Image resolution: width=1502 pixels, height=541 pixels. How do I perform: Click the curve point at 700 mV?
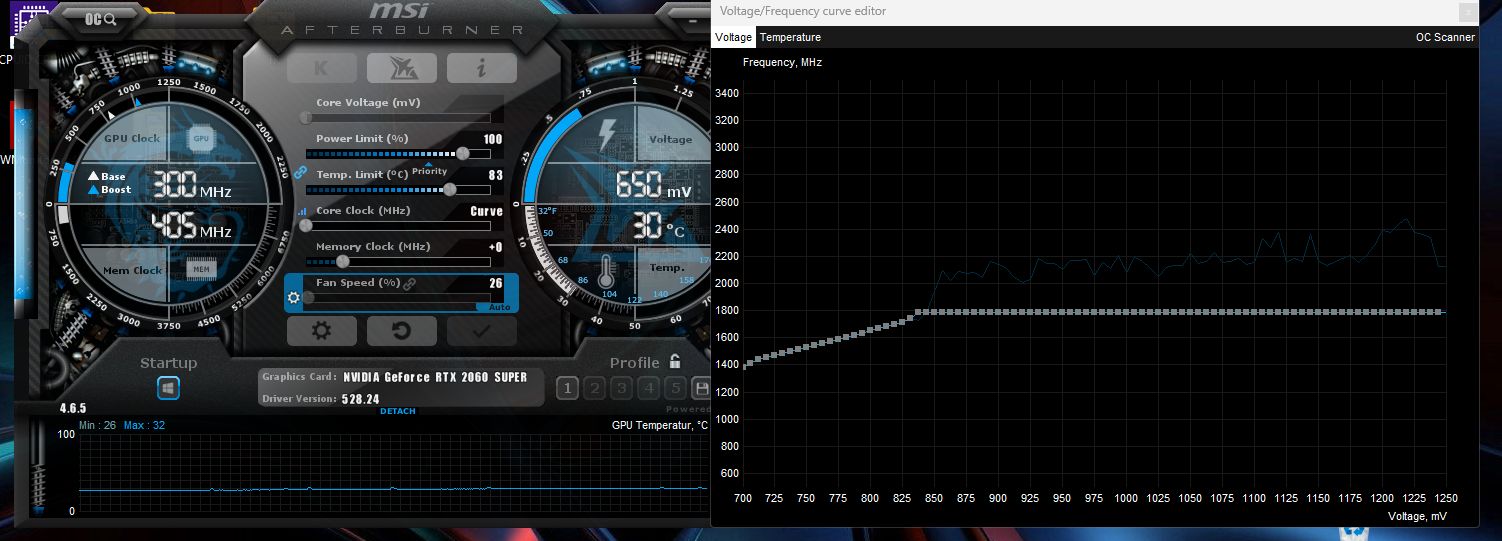tap(744, 365)
